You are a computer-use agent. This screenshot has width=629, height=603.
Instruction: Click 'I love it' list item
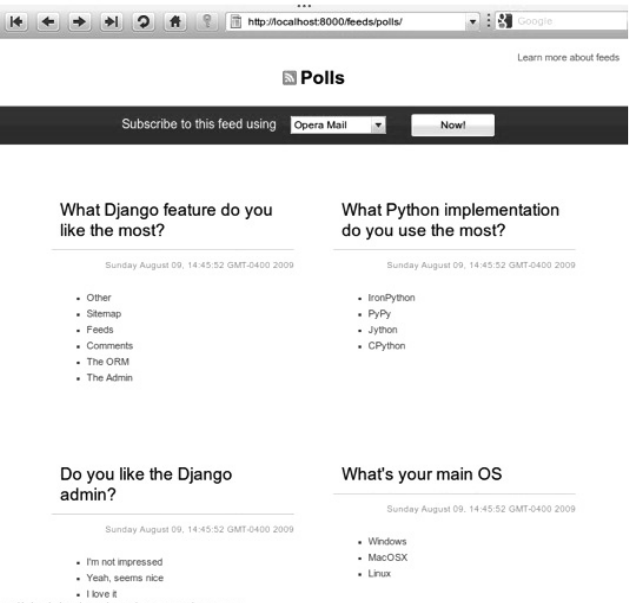point(101,594)
